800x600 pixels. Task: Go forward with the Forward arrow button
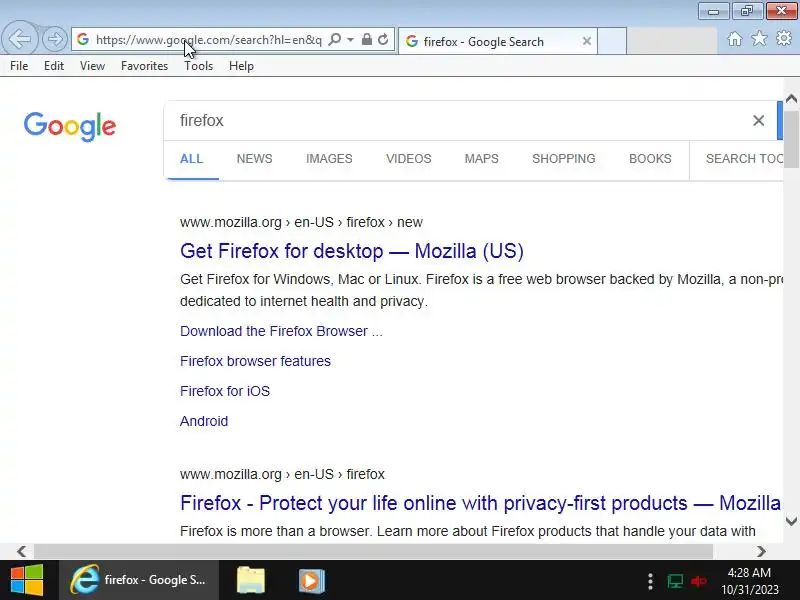point(54,39)
